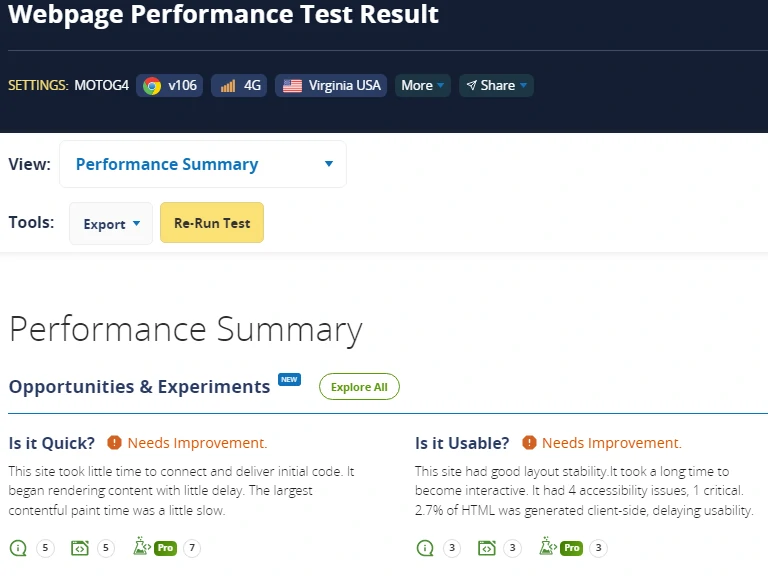Click the code tips icon under Is it Usable

[486, 548]
